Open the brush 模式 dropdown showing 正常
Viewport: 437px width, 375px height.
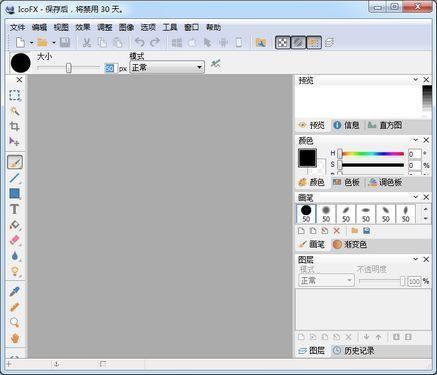click(x=167, y=68)
